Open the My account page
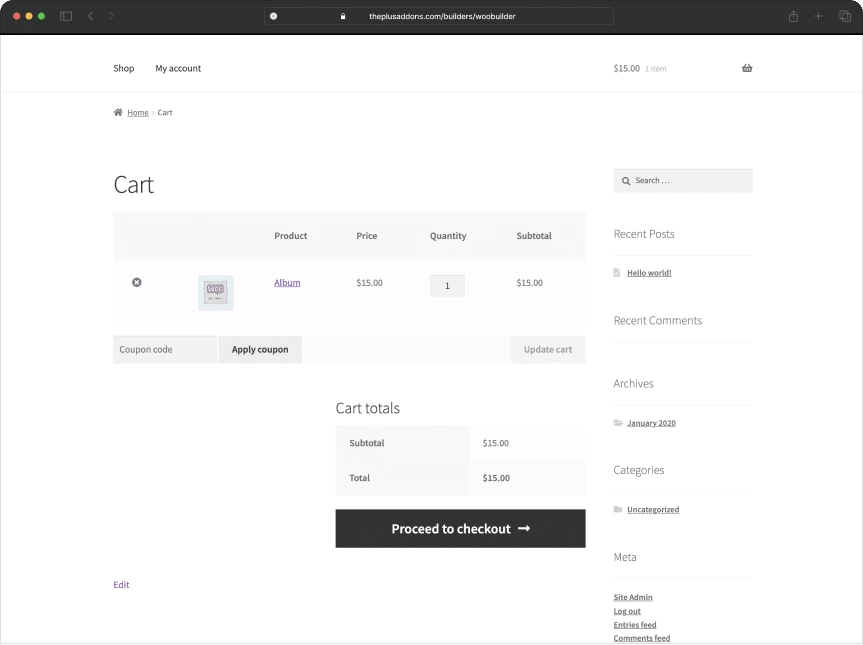 (x=178, y=68)
